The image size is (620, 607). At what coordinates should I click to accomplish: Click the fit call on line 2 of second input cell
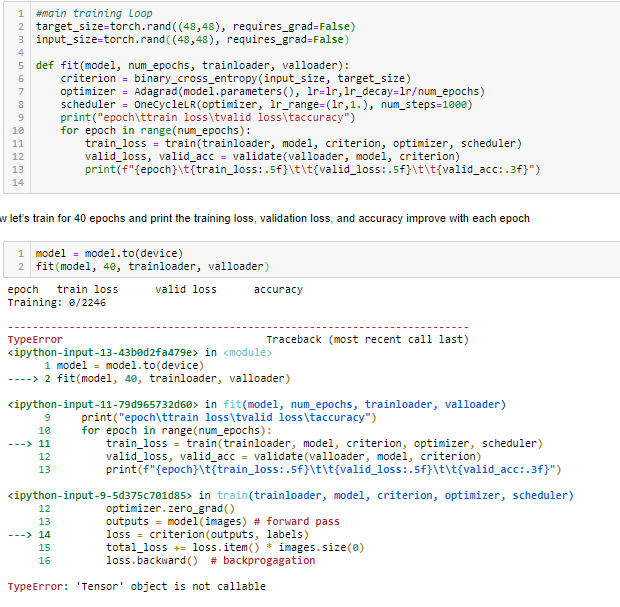pyautogui.click(x=152, y=266)
